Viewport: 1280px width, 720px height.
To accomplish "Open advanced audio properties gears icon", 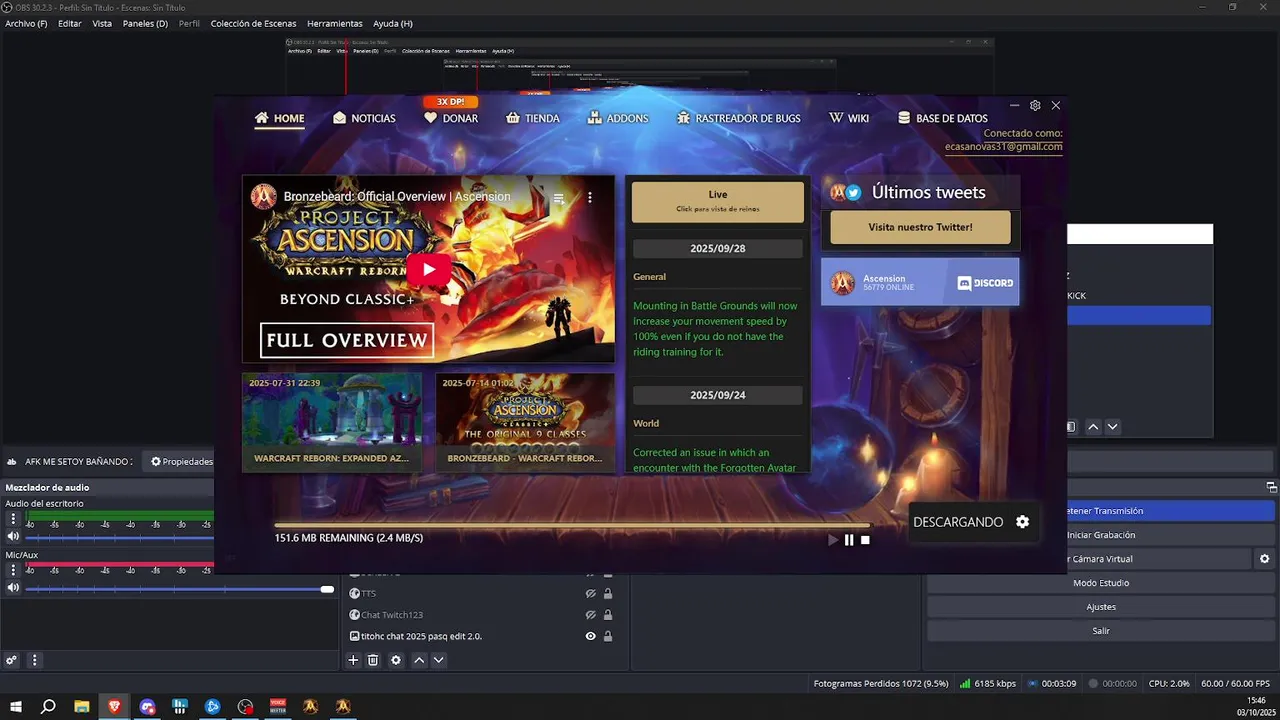I will click(11, 660).
